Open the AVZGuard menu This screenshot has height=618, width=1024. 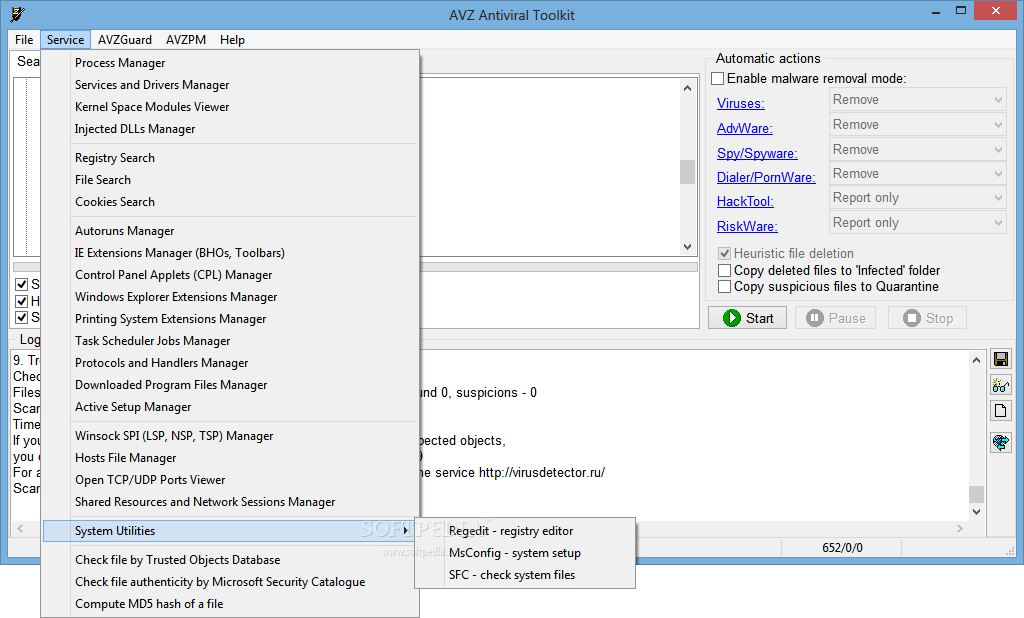[x=125, y=40]
